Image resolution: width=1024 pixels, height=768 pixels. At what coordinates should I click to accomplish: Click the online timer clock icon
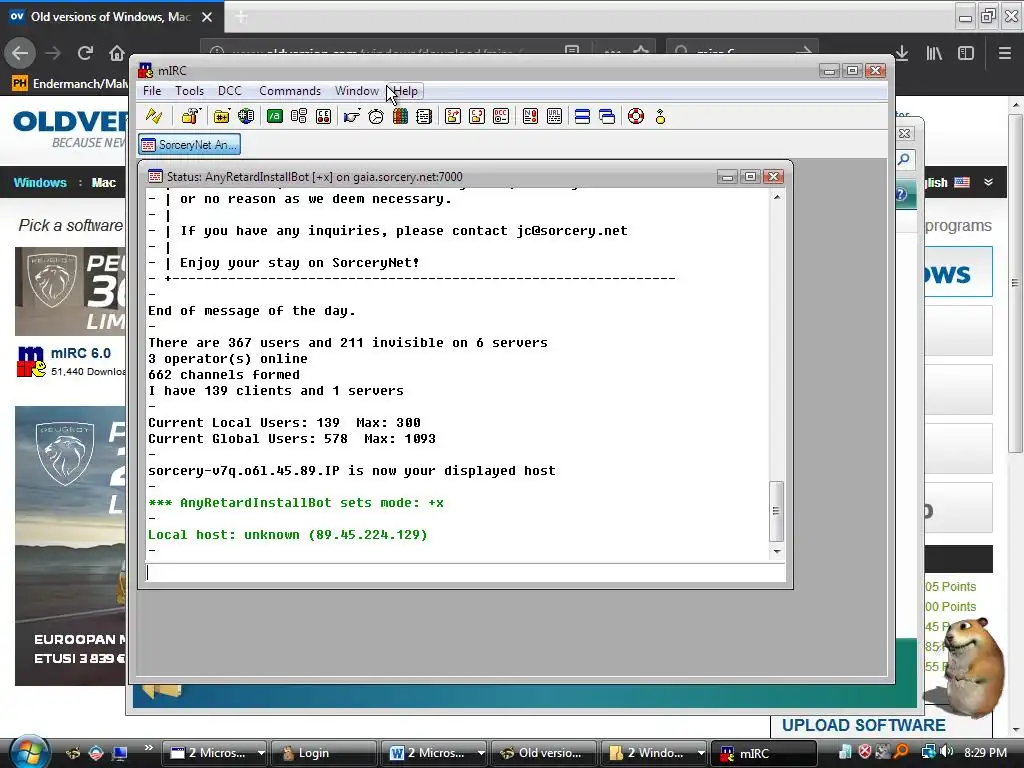(376, 116)
